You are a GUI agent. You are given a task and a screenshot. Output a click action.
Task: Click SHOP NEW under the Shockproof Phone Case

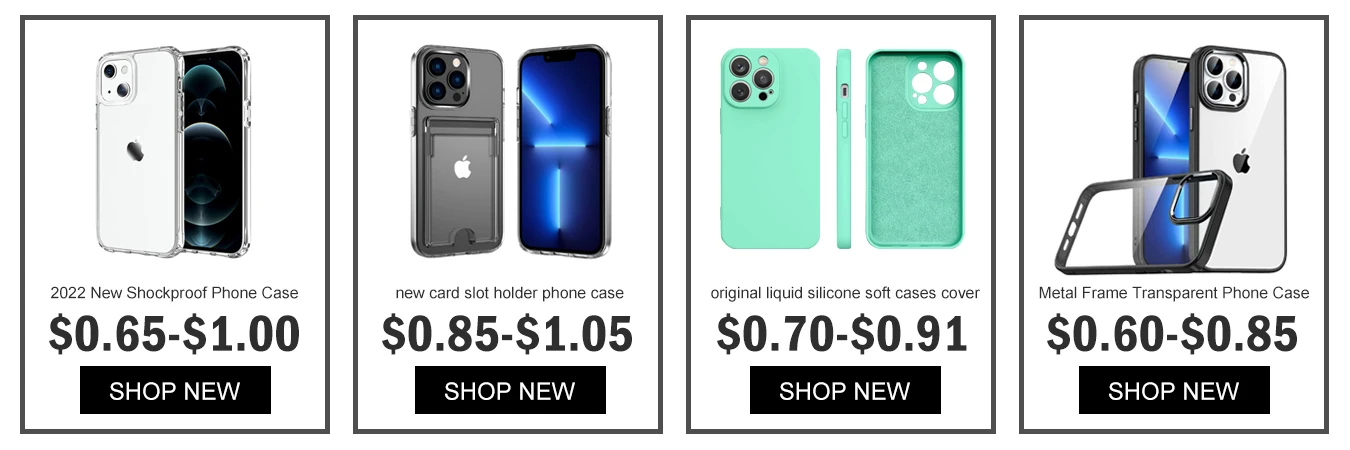click(x=175, y=390)
